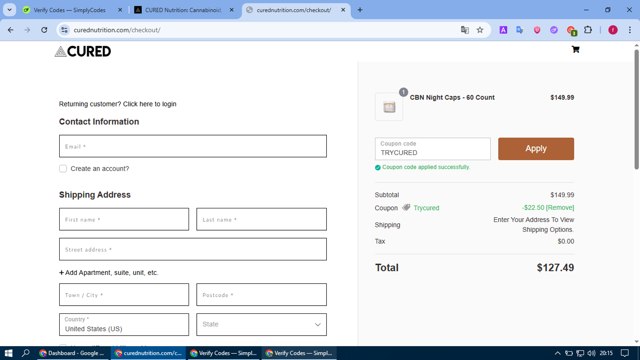Viewport: 640px width, 360px height.
Task: Click the CBN Night Caps - 60 Count title
Action: coord(452,98)
